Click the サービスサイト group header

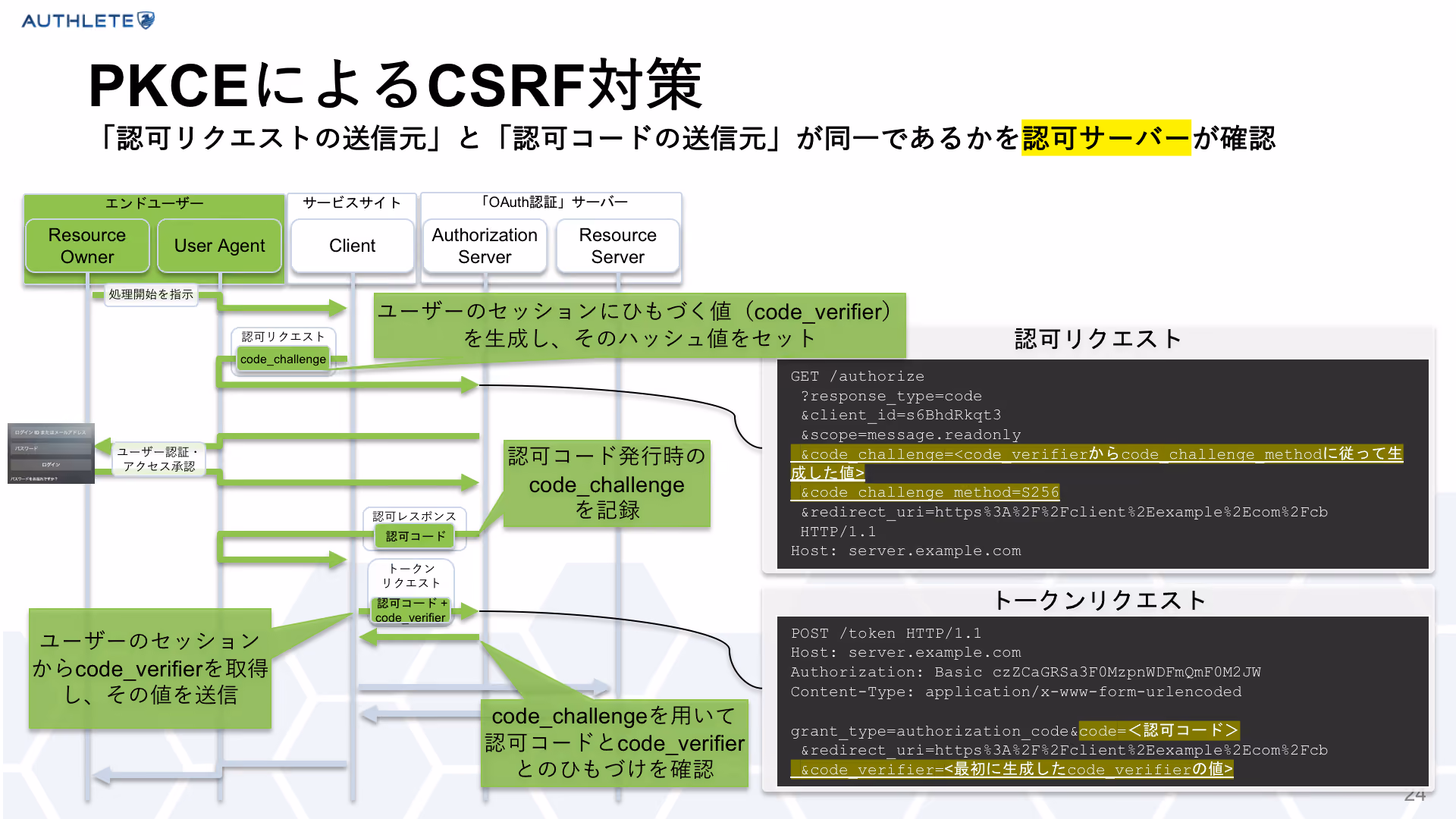(352, 202)
